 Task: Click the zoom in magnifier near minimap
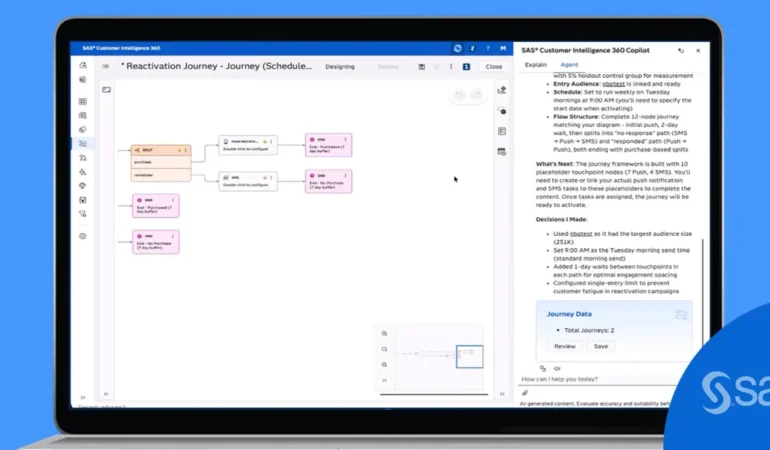tap(385, 333)
